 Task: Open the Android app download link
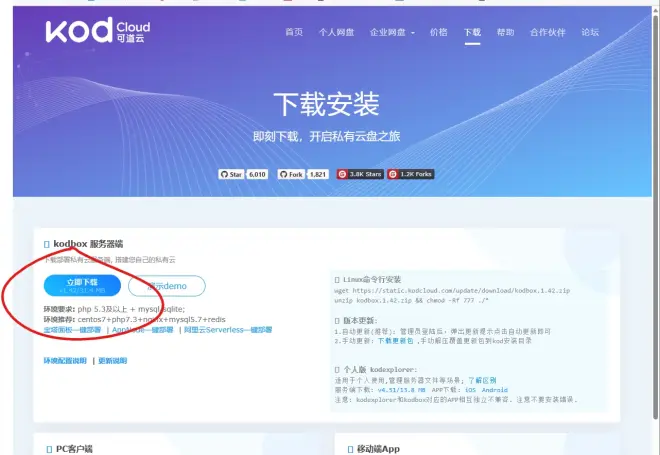click(495, 390)
